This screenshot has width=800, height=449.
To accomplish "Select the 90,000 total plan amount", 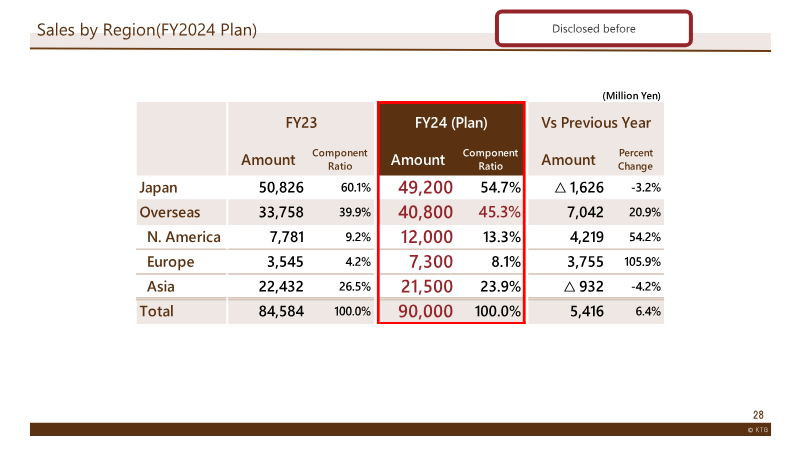I will (426, 311).
